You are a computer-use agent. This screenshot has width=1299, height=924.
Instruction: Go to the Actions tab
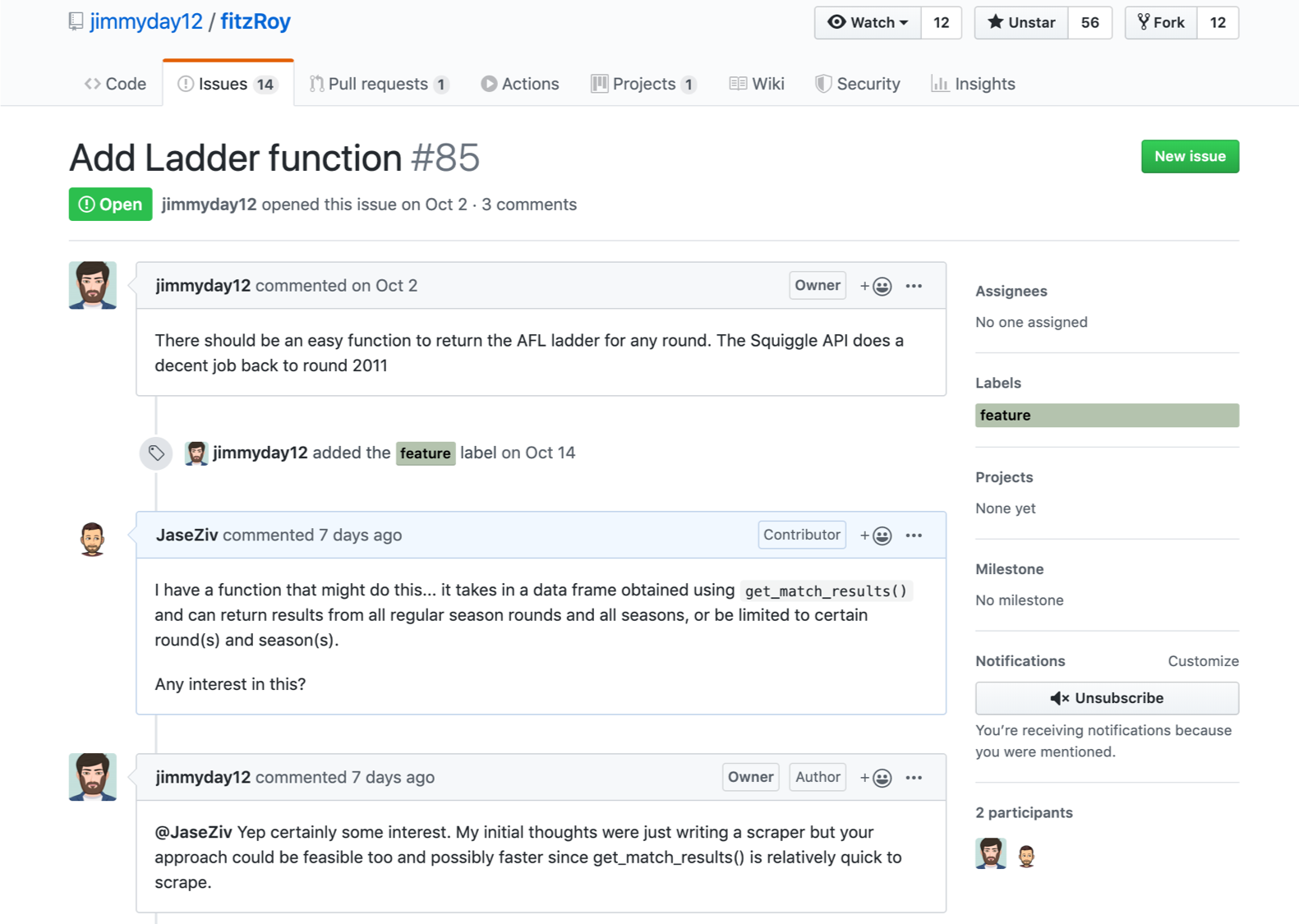pyautogui.click(x=520, y=84)
